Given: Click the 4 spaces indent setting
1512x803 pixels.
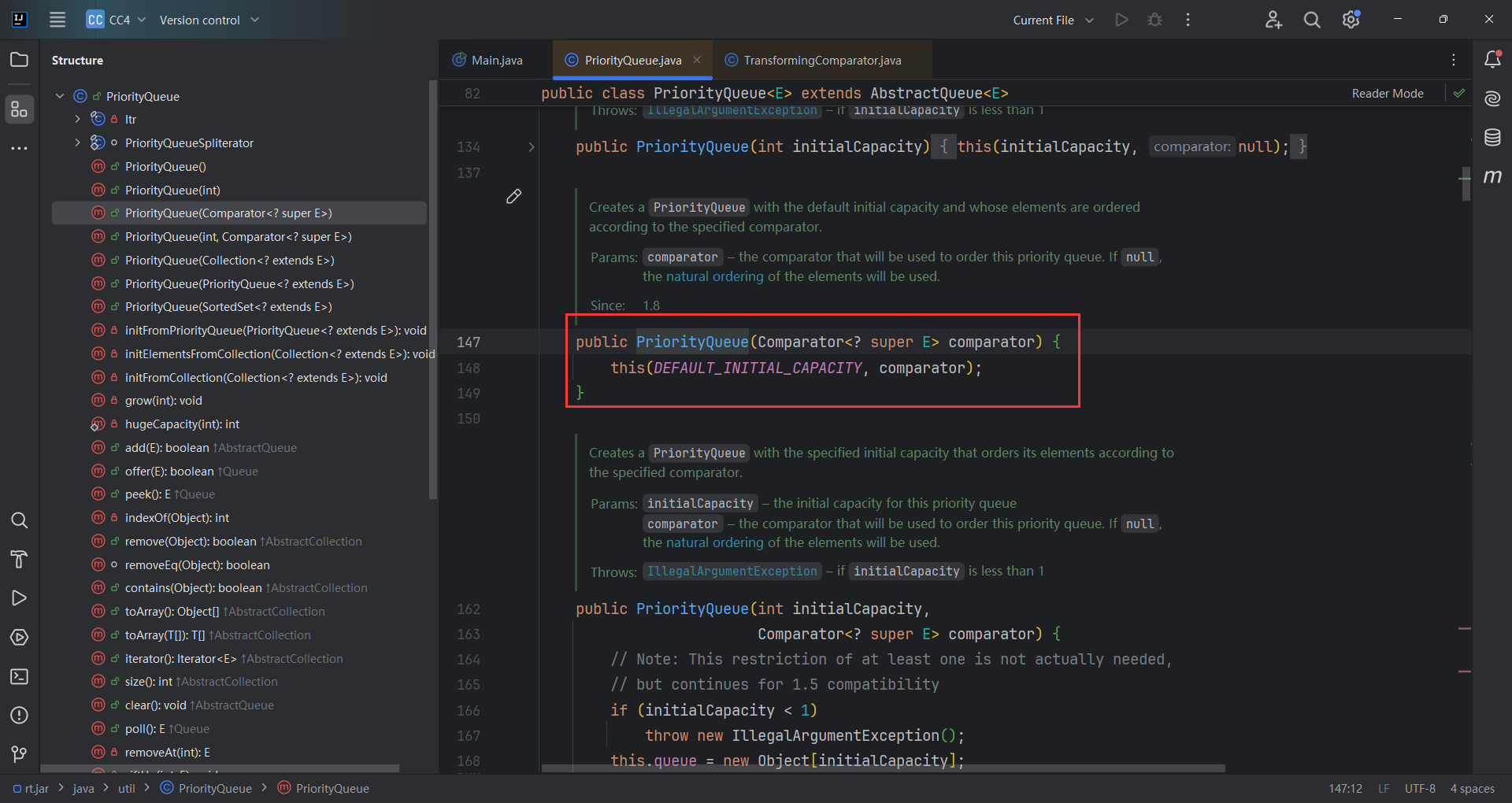Looking at the screenshot, I should [x=1472, y=788].
